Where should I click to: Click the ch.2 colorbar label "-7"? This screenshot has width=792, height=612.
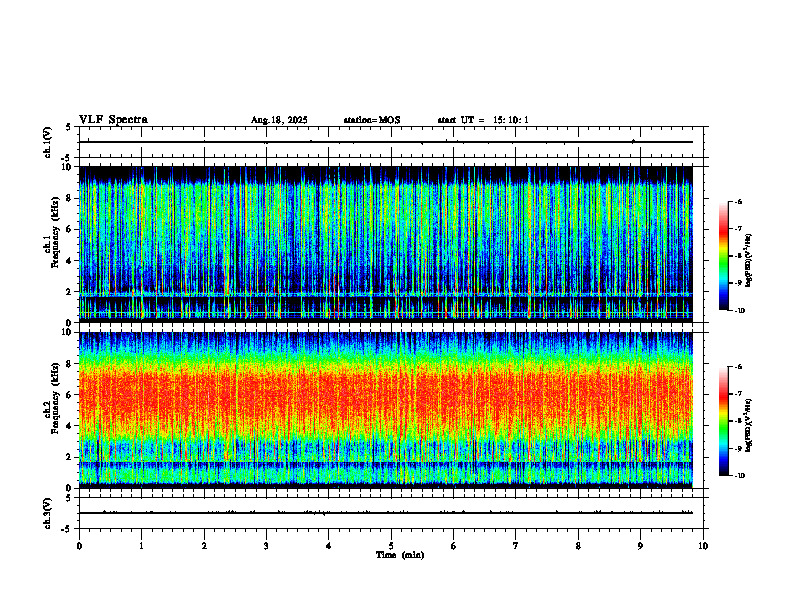(x=738, y=393)
